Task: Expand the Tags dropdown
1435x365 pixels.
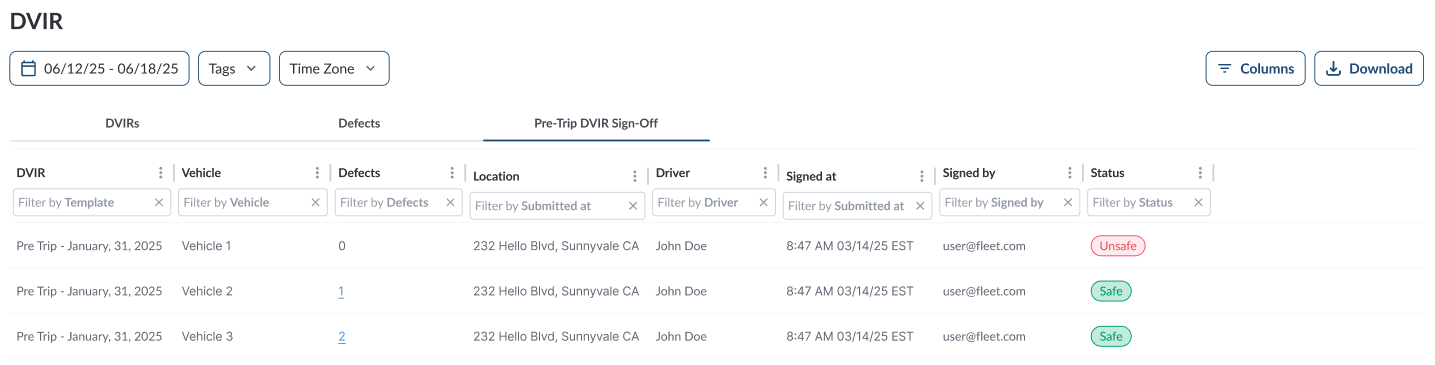Action: coord(234,69)
